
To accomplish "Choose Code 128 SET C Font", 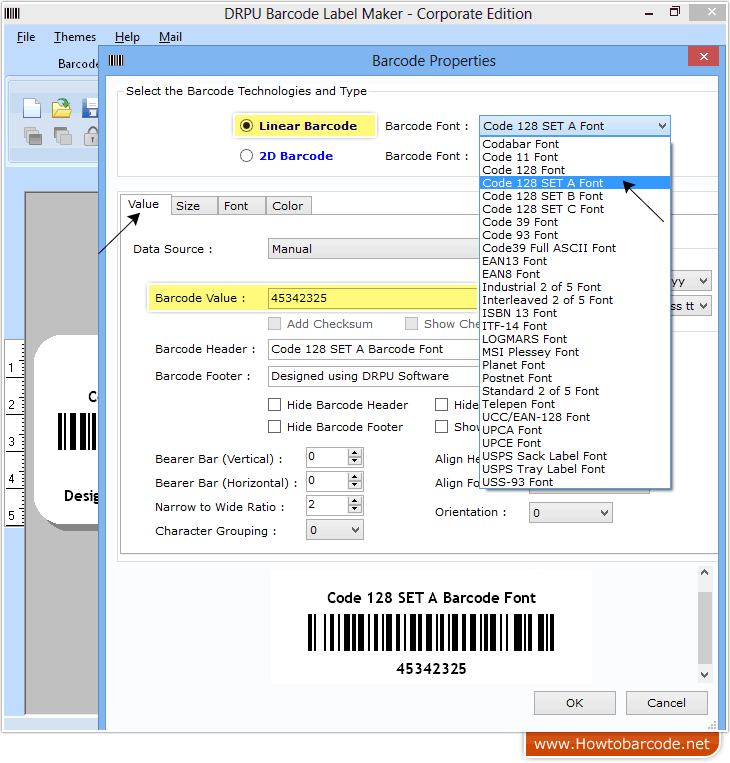I will (575, 209).
